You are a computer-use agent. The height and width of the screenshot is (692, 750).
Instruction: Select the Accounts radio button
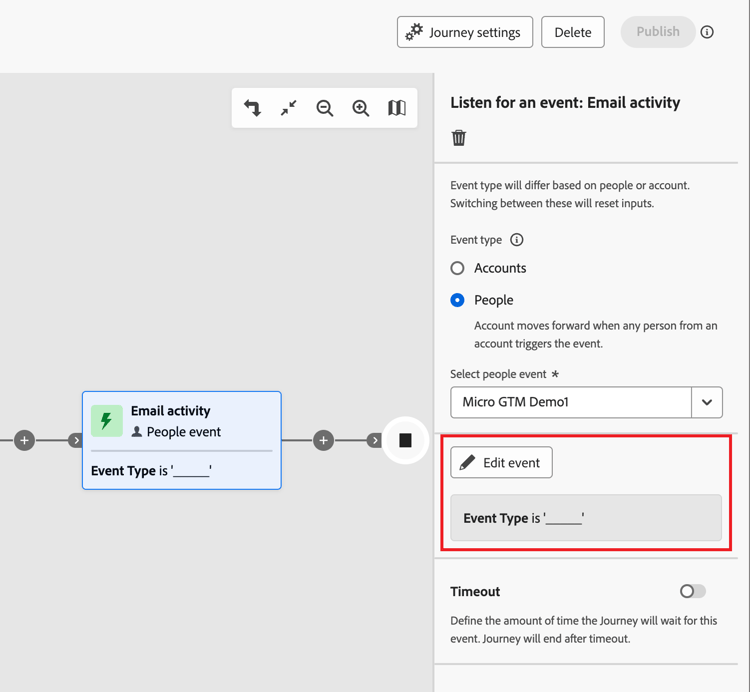458,268
